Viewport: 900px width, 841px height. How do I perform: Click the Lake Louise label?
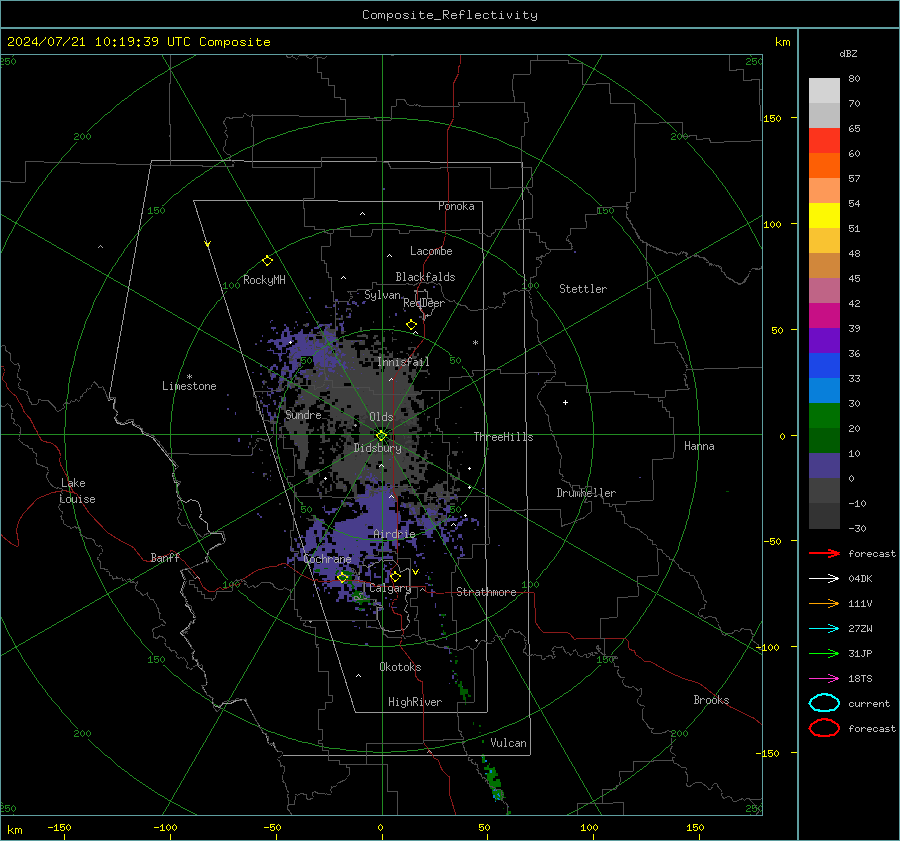click(77, 491)
